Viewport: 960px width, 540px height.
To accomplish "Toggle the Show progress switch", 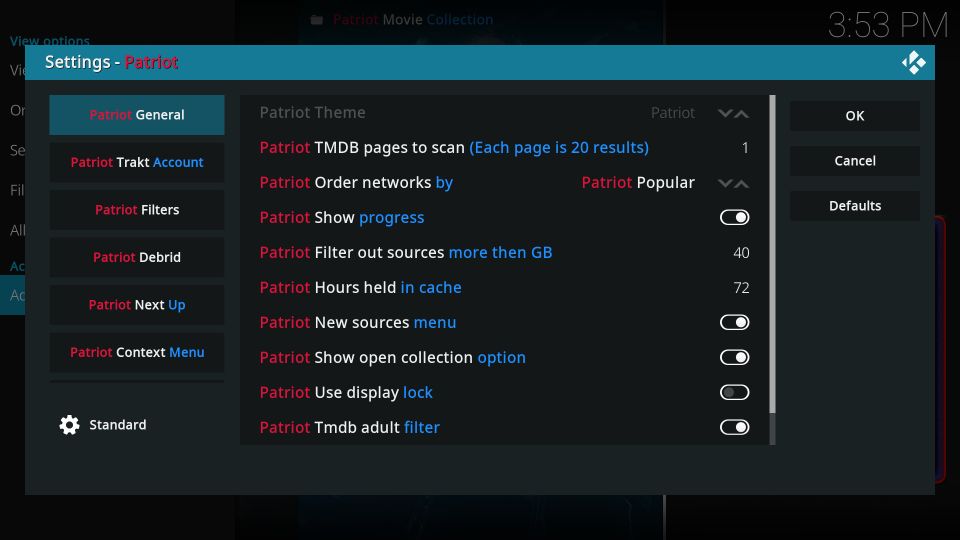I will [734, 217].
